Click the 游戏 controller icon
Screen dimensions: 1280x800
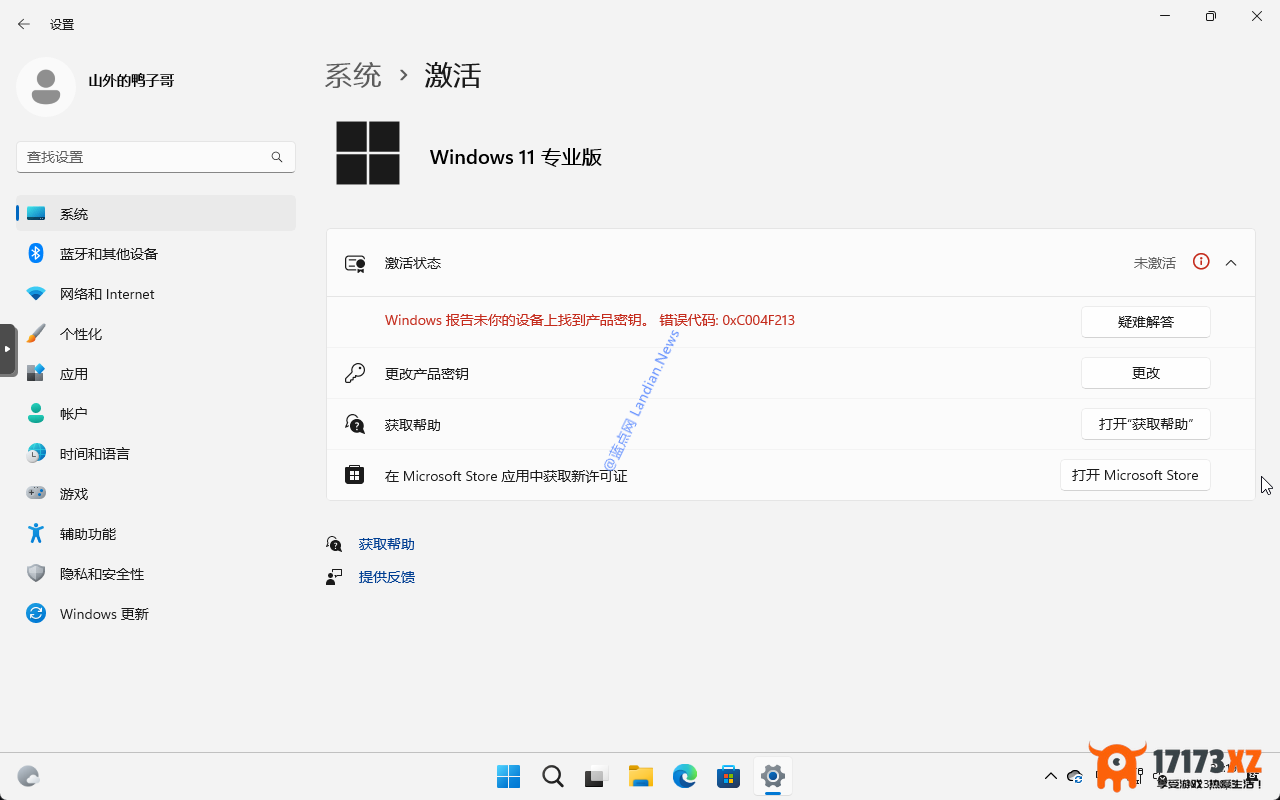click(x=36, y=493)
